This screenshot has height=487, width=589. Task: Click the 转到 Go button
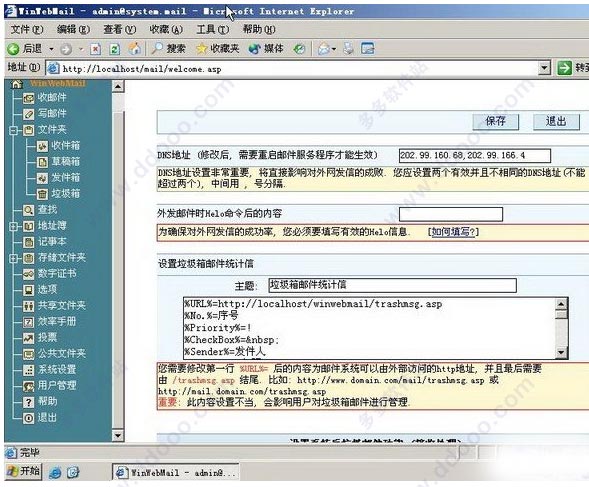[x=572, y=68]
